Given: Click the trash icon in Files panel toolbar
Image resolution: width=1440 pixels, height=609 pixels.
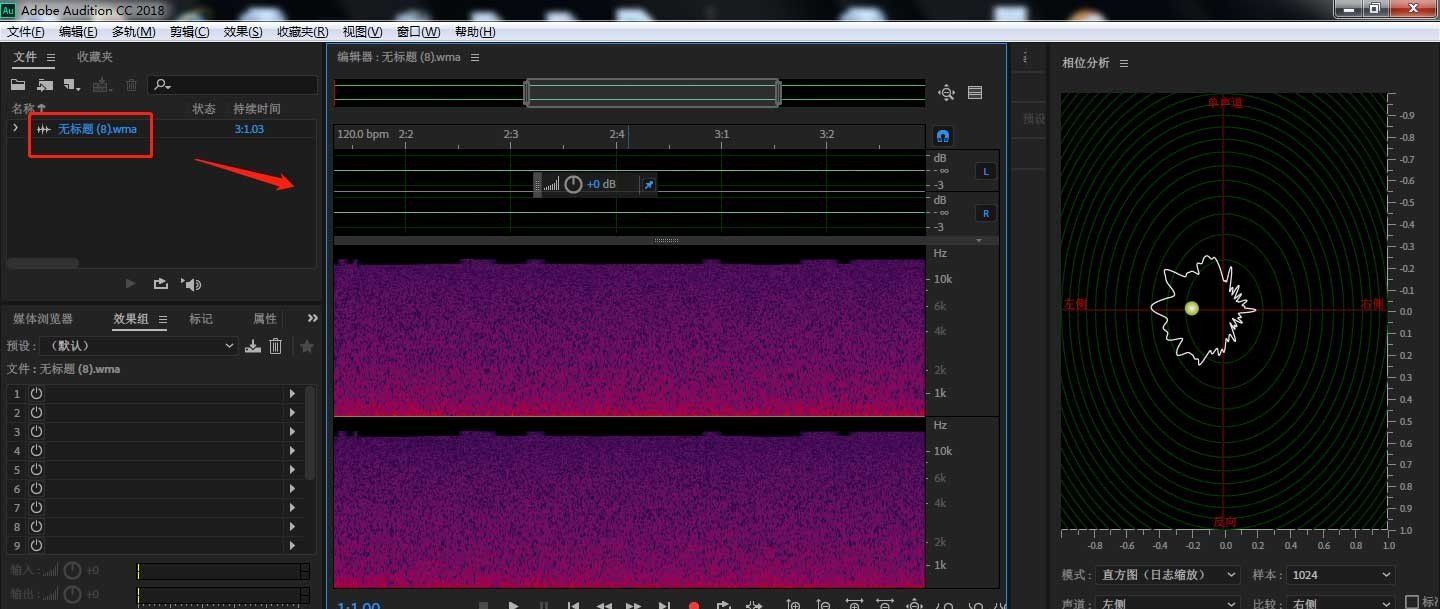Looking at the screenshot, I should [x=131, y=85].
